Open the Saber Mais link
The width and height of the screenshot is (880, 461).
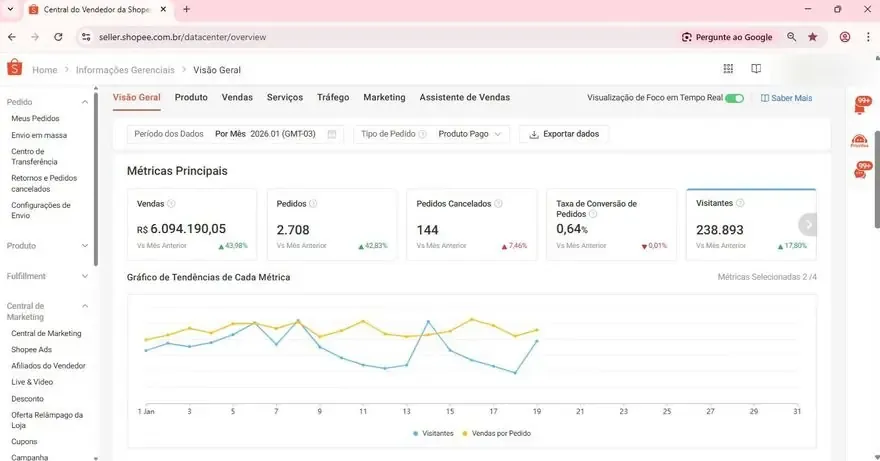(x=786, y=98)
